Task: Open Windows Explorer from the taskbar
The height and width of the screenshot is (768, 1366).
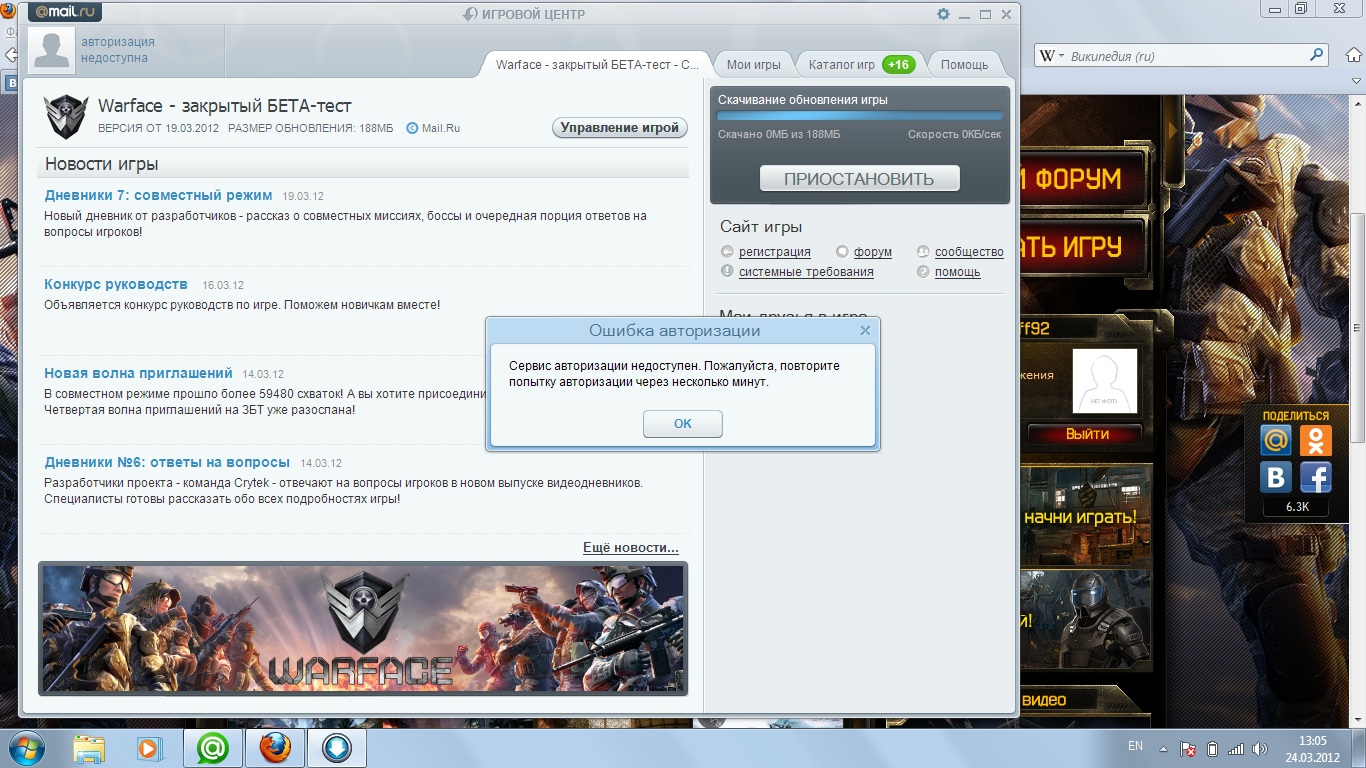Action: click(89, 748)
